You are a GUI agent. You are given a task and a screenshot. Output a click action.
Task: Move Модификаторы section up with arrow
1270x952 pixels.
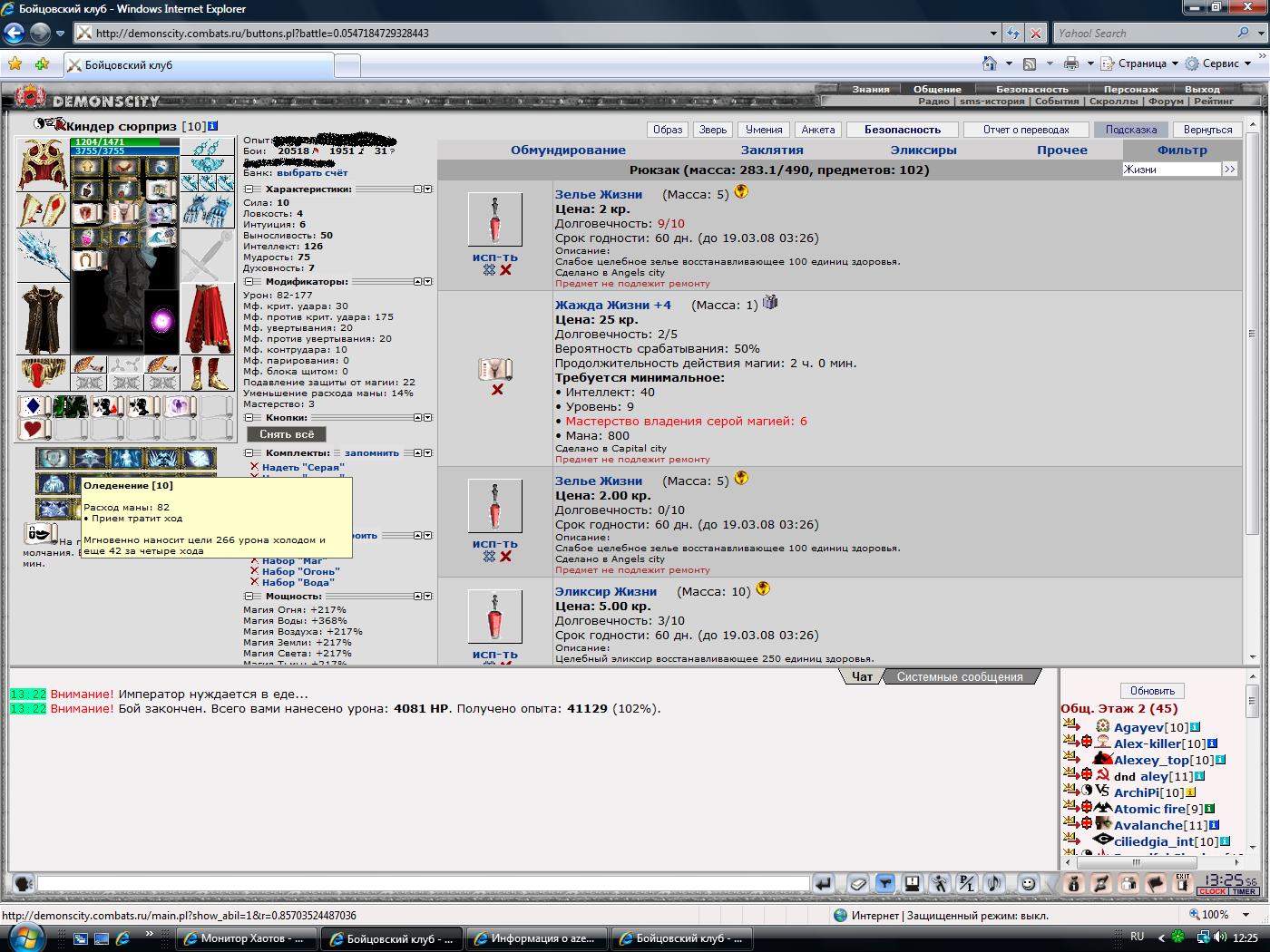pos(417,282)
